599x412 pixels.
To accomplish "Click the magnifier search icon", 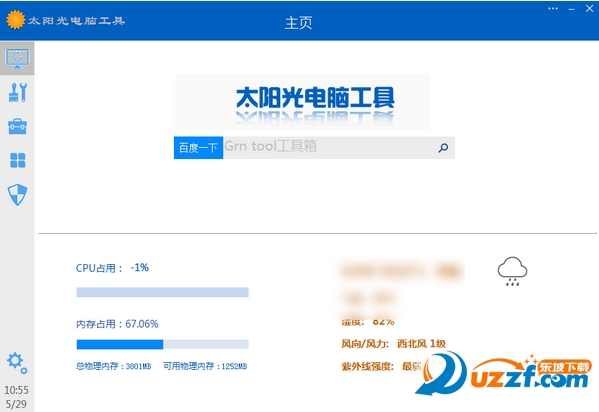I will [x=443, y=148].
